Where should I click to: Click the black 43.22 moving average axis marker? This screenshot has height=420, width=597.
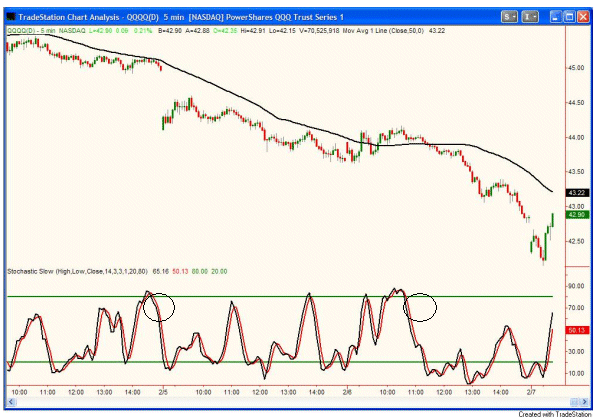pyautogui.click(x=578, y=193)
